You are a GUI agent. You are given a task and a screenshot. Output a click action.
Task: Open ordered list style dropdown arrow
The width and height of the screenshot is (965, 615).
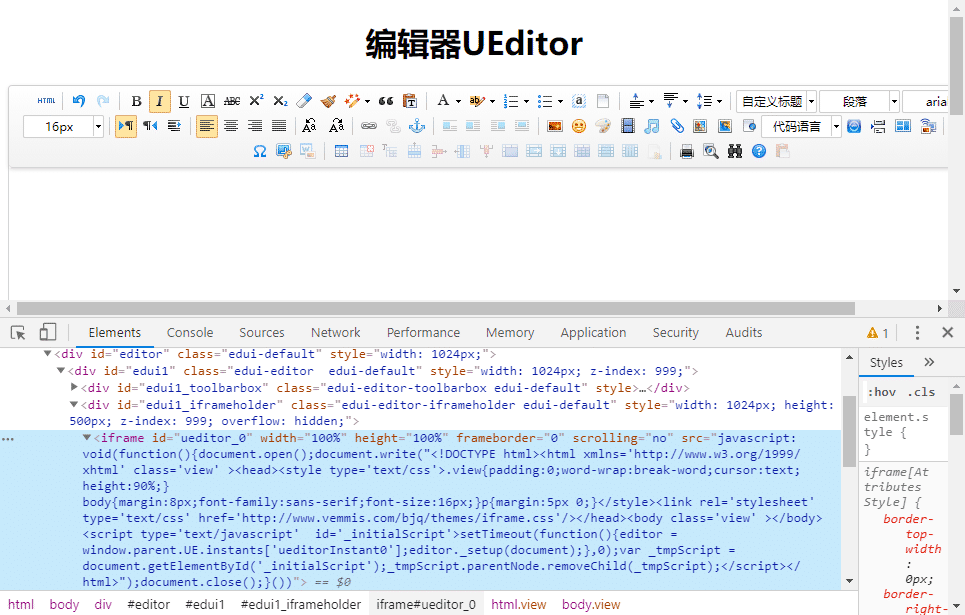[x=526, y=102]
